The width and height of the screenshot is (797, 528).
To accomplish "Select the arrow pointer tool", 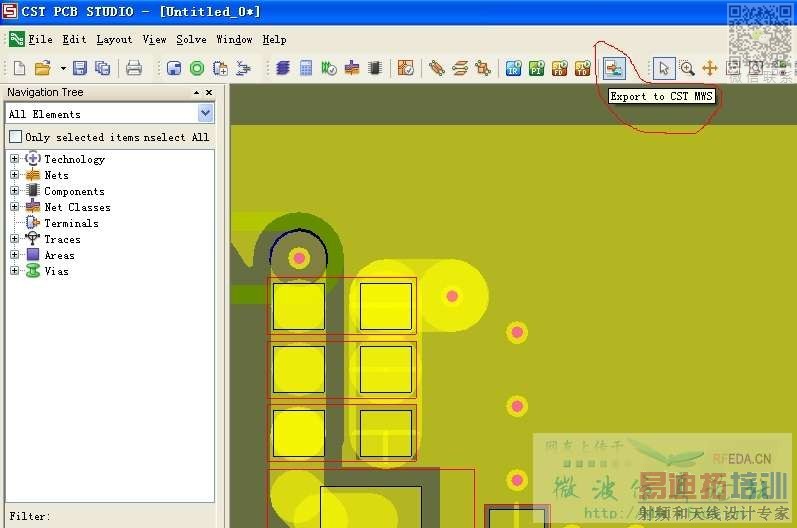I will [664, 68].
